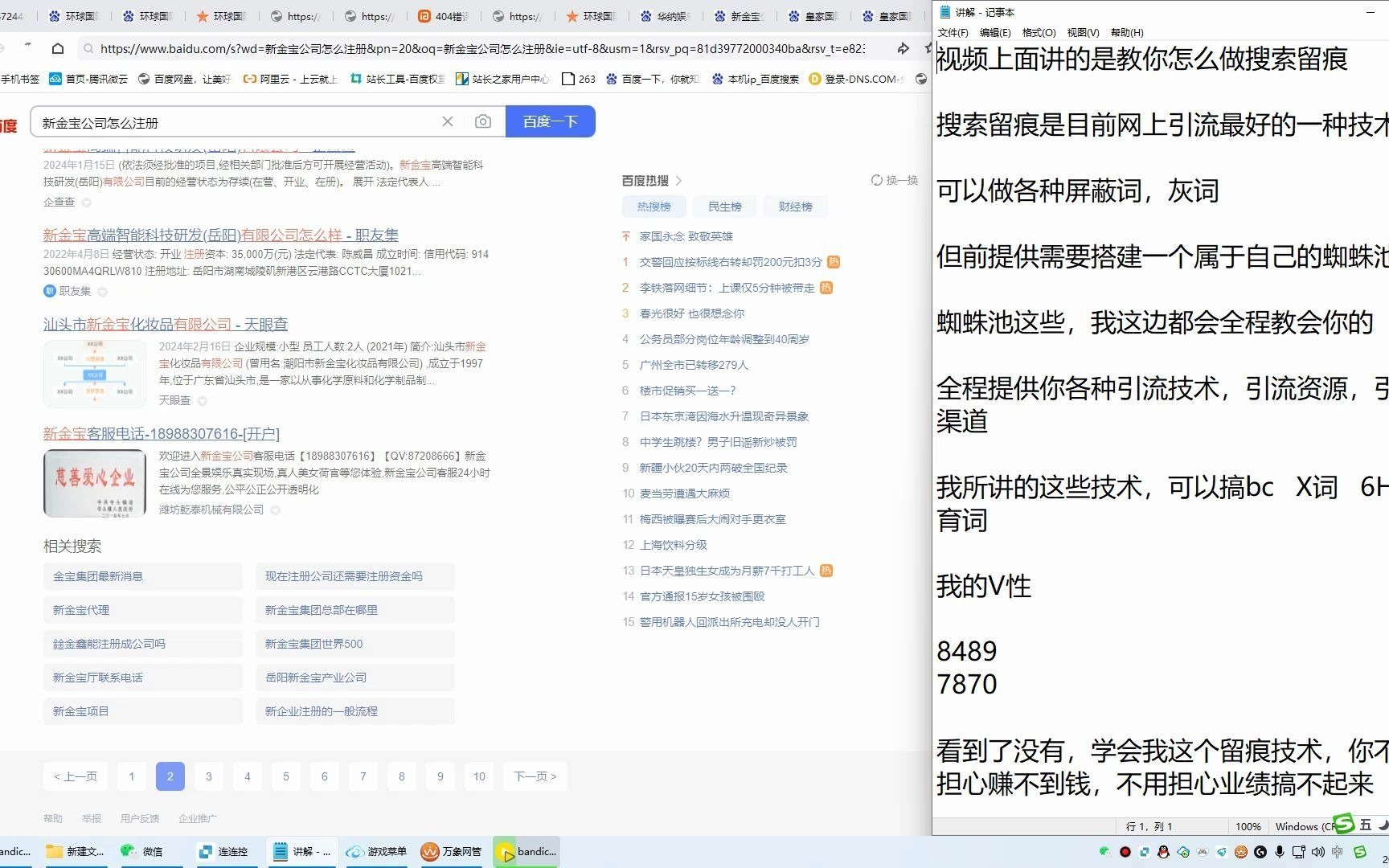Open 站长之家用户中心 bookmark
Viewport: 1389px width, 868px height.
(502, 79)
